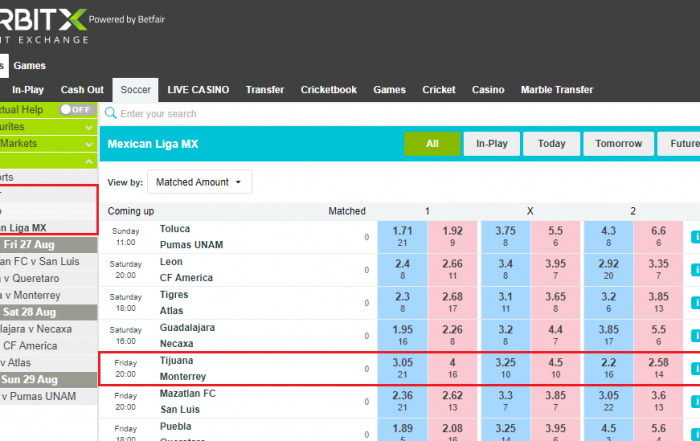Lay CF America at 3.35

coord(658,270)
